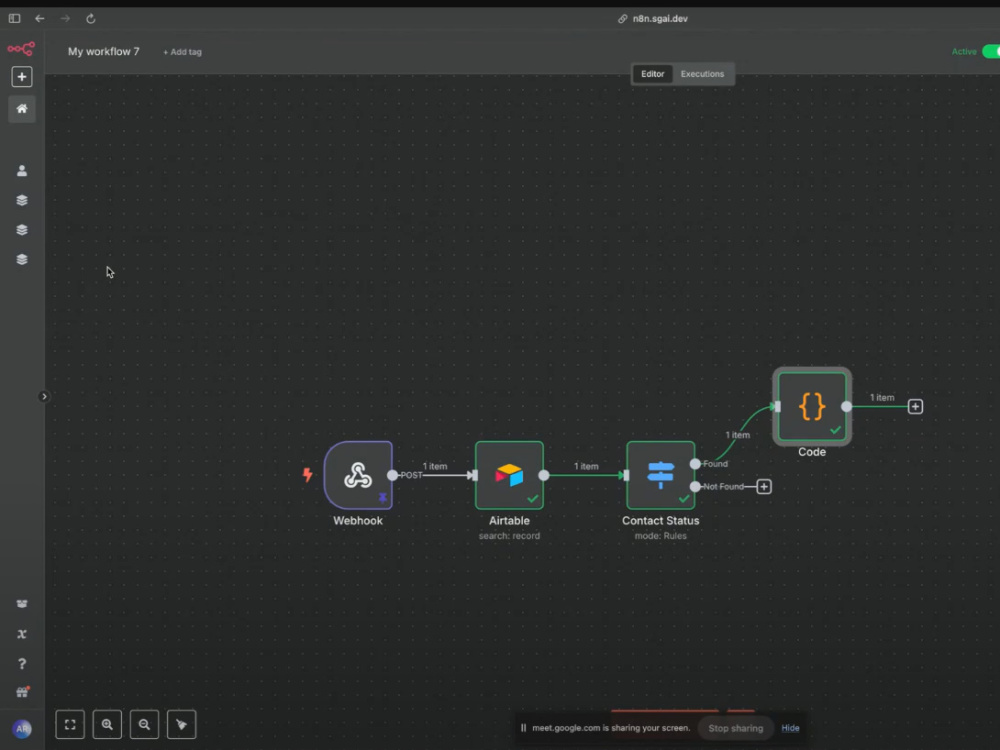Select the Webhook node
The height and width of the screenshot is (750, 1000).
[x=358, y=475]
